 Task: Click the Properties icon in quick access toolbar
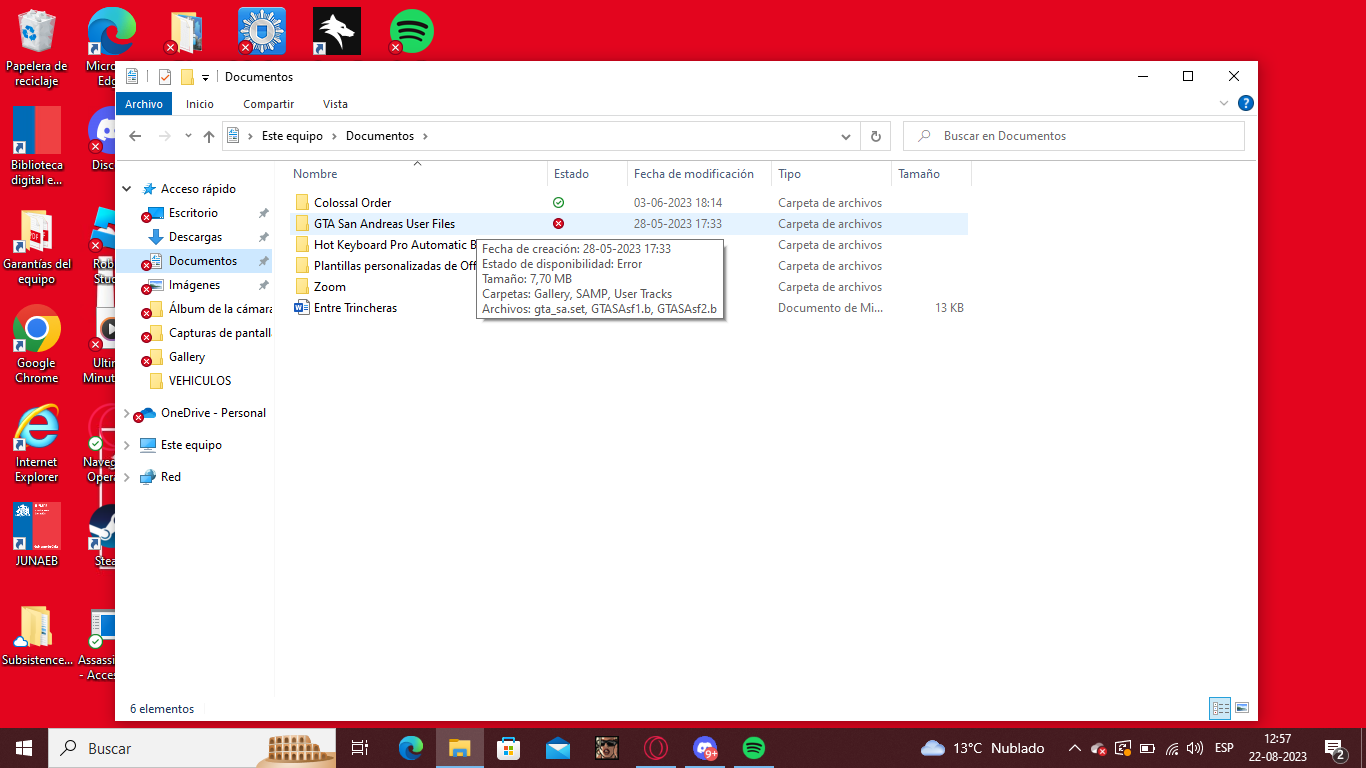(165, 77)
